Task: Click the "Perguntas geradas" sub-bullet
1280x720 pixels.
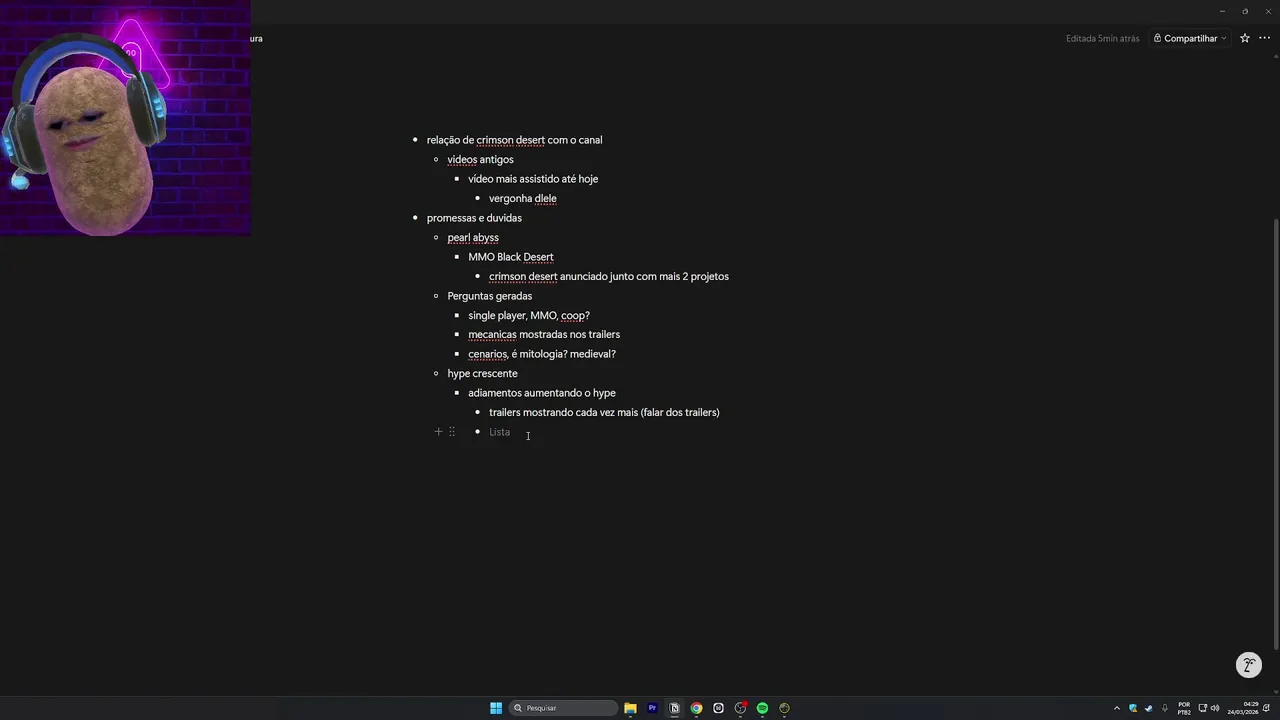Action: pyautogui.click(x=489, y=296)
